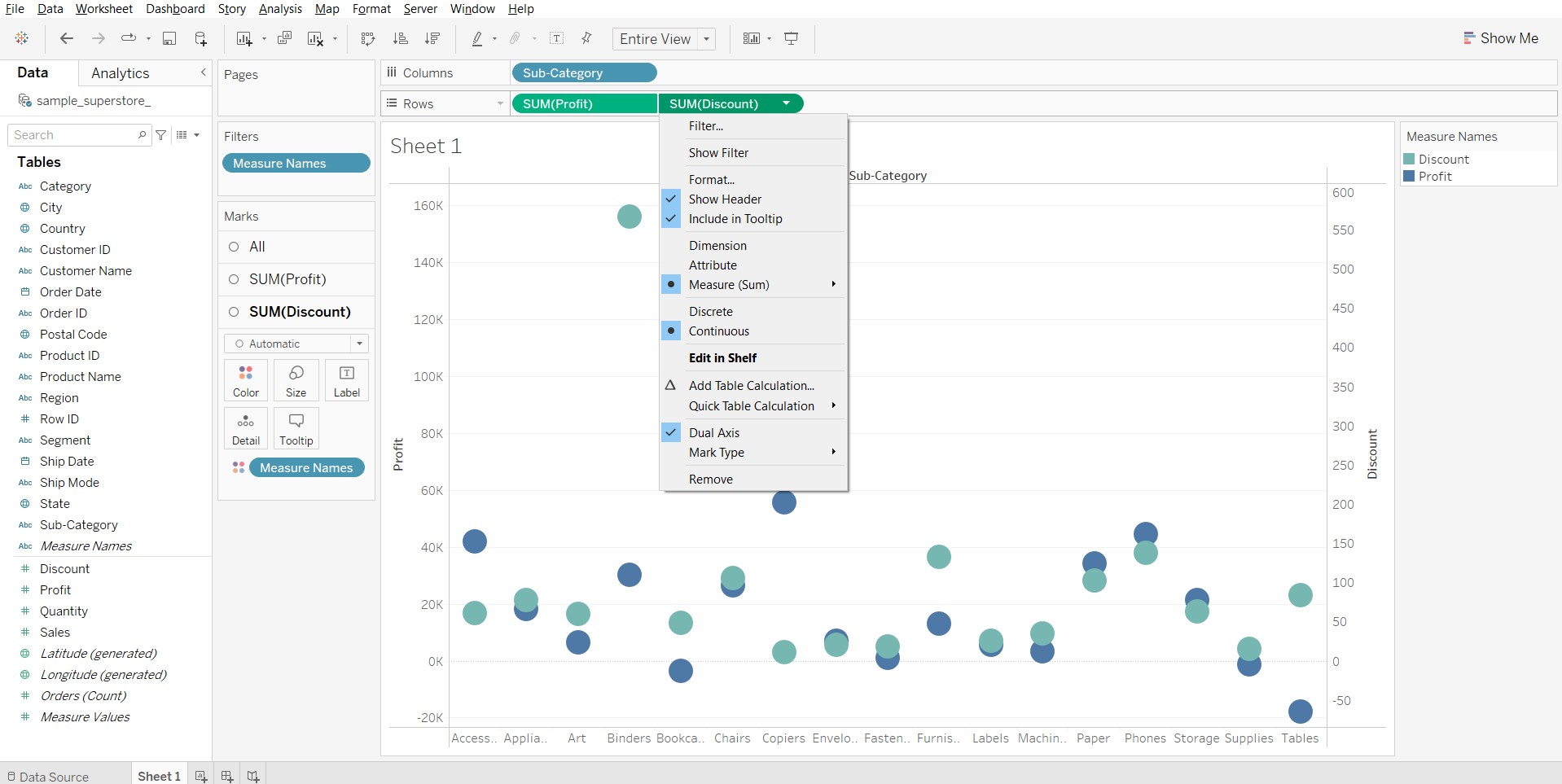Select the Discrete option in the menu
The image size is (1562, 784).
(710, 311)
